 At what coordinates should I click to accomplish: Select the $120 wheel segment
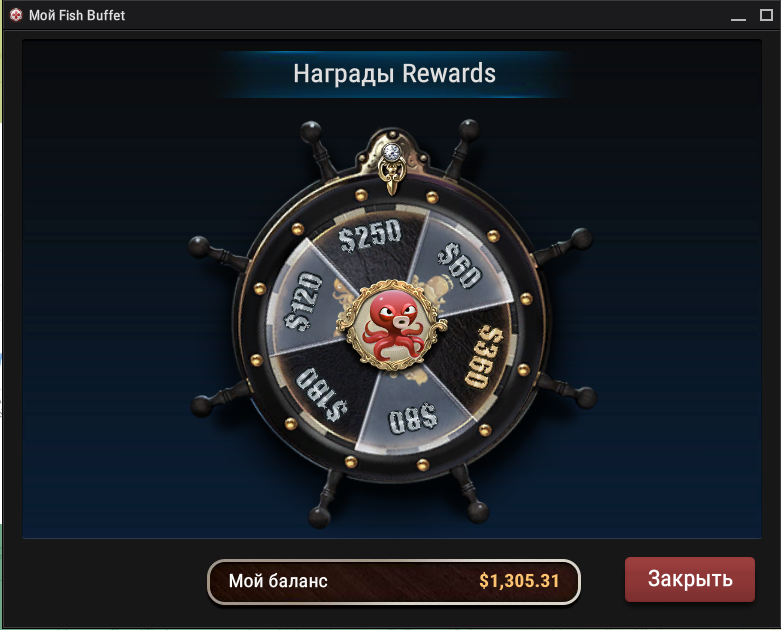[x=303, y=301]
